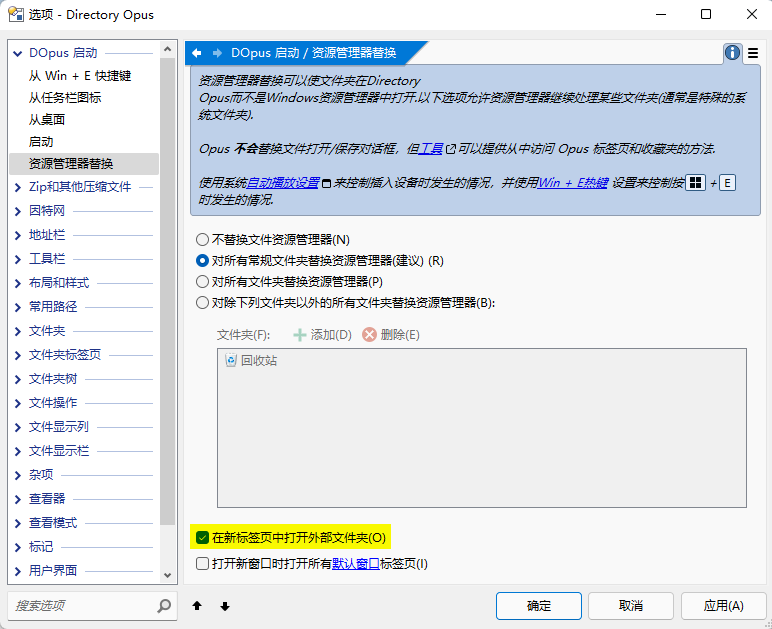Click the up arrow icon beside search box

(x=197, y=606)
